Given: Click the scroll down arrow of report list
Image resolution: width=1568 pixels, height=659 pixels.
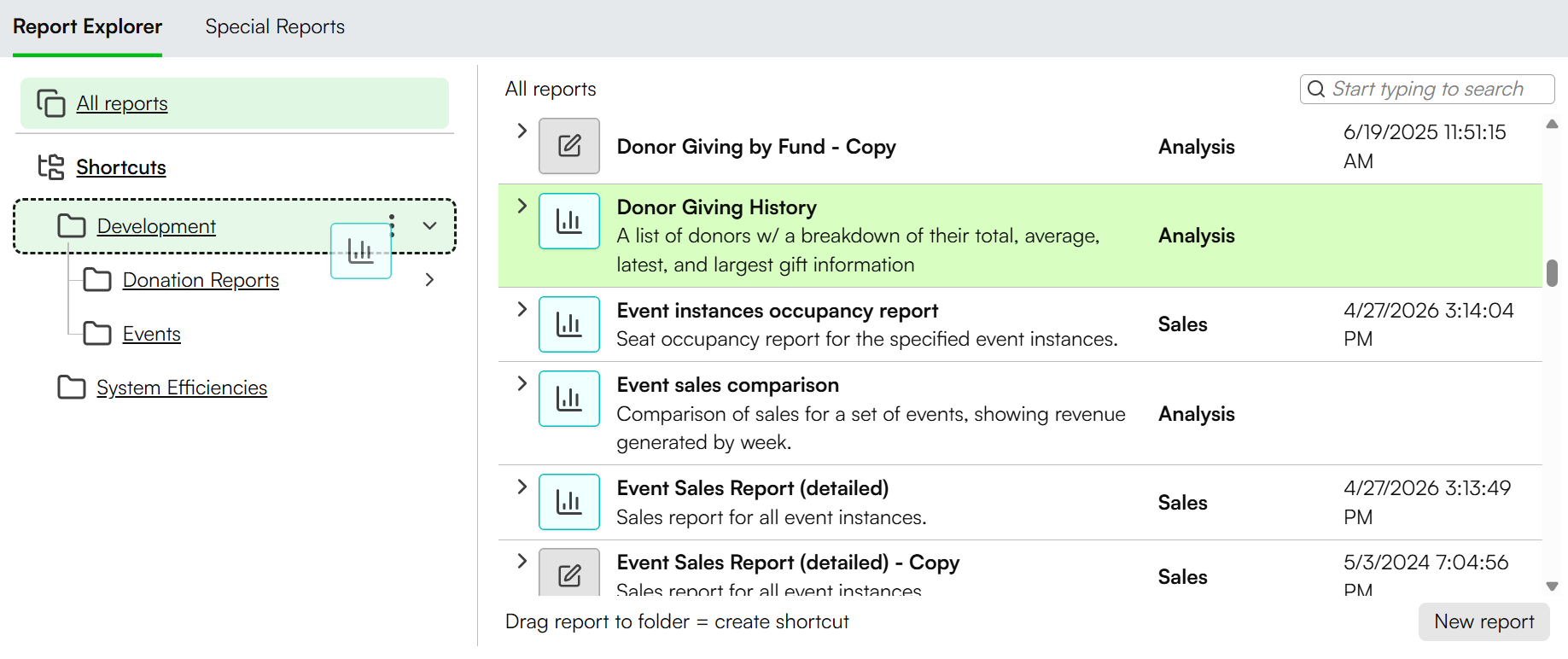Looking at the screenshot, I should click(1553, 586).
